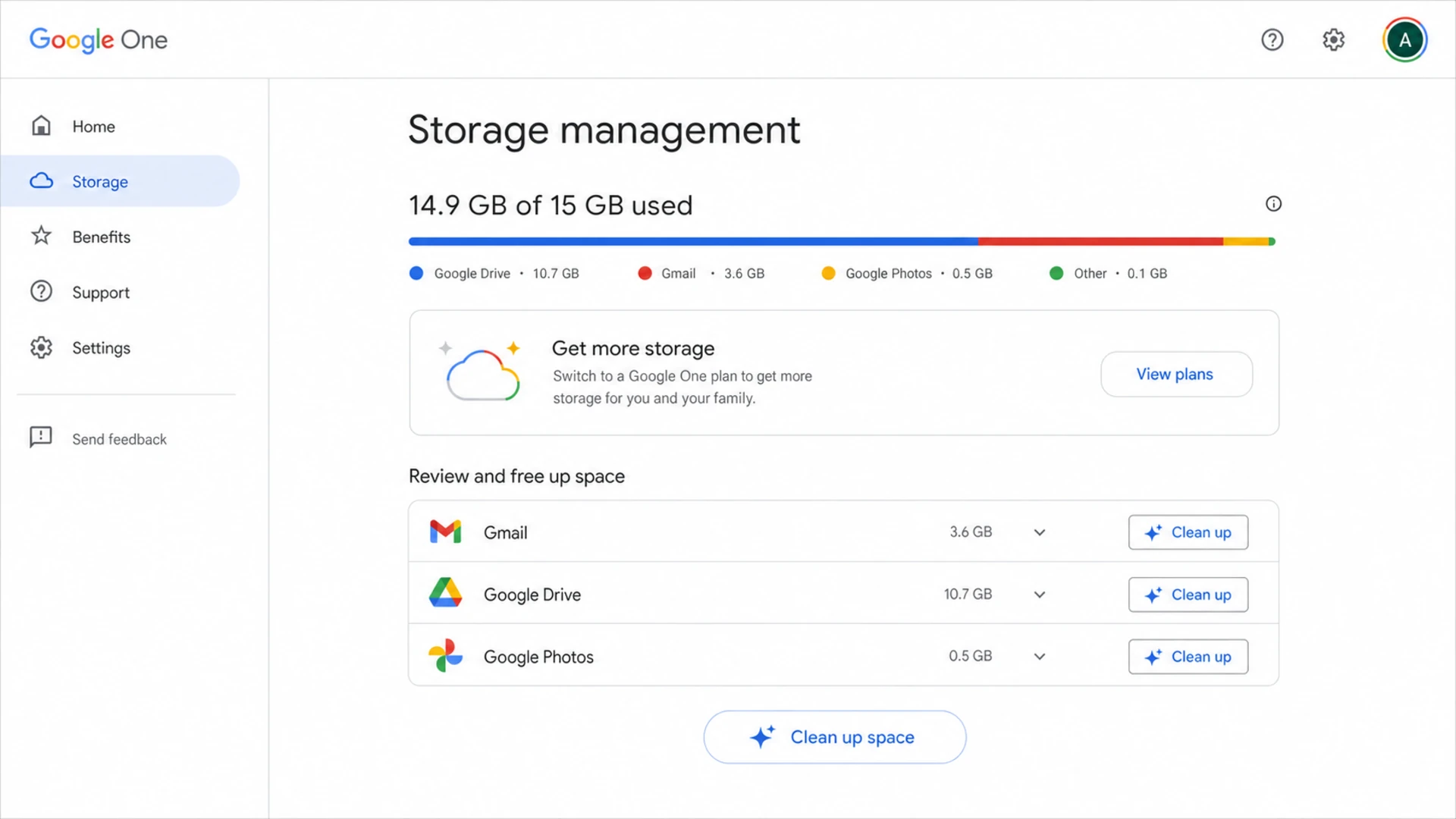Click View plans button

tap(1176, 374)
